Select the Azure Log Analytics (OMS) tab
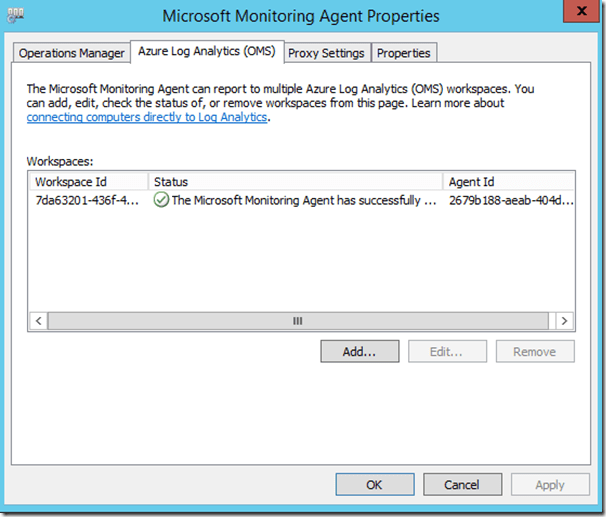Screen dimensions: 606x517 click(207, 52)
